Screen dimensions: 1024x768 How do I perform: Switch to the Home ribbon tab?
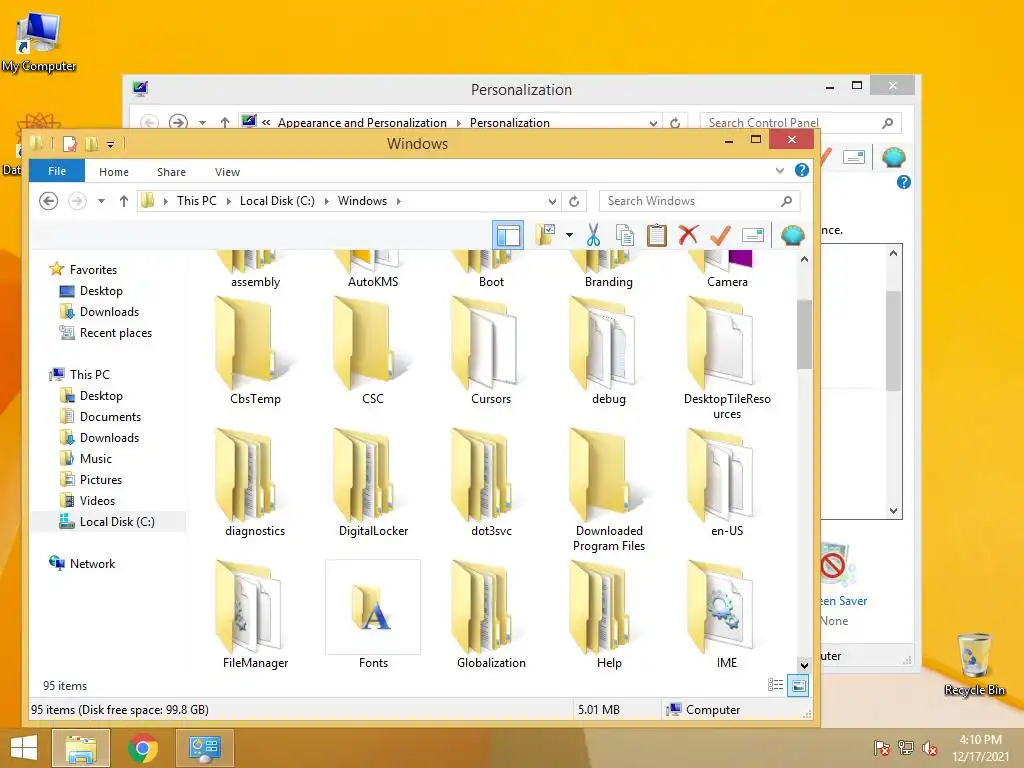click(114, 172)
